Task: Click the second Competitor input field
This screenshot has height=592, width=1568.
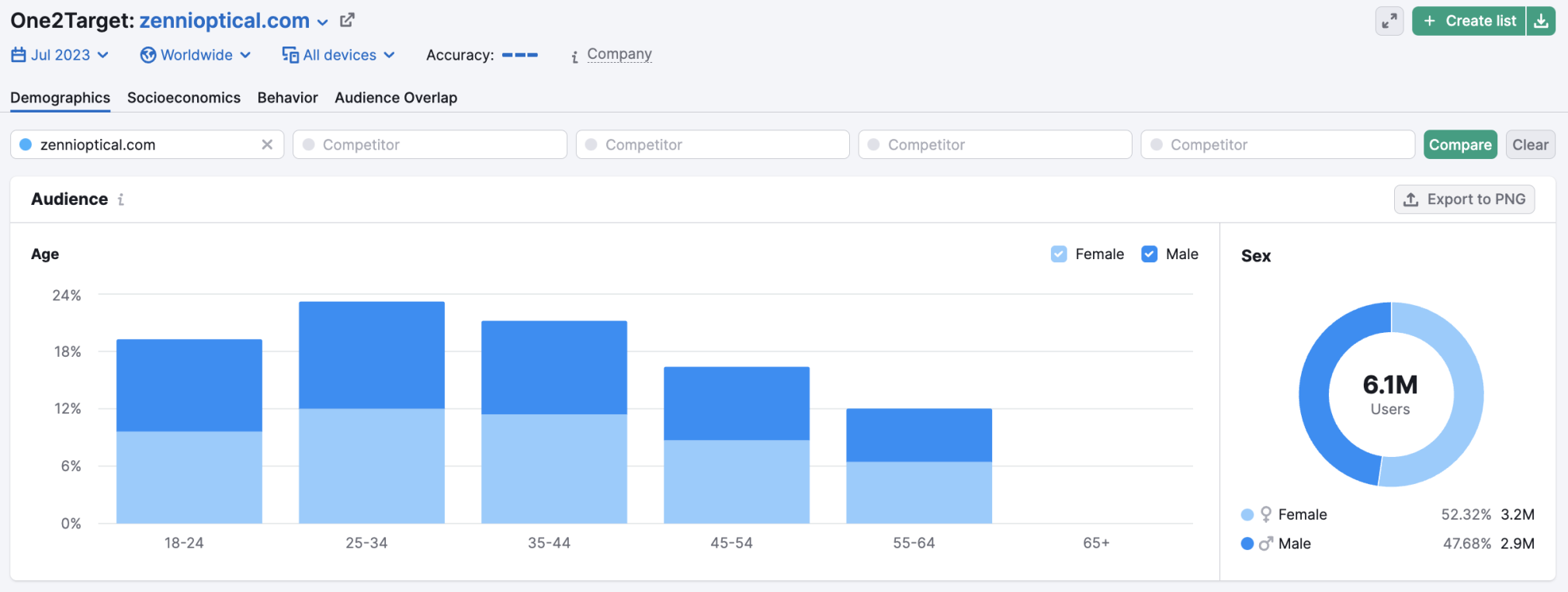Action: coord(713,144)
